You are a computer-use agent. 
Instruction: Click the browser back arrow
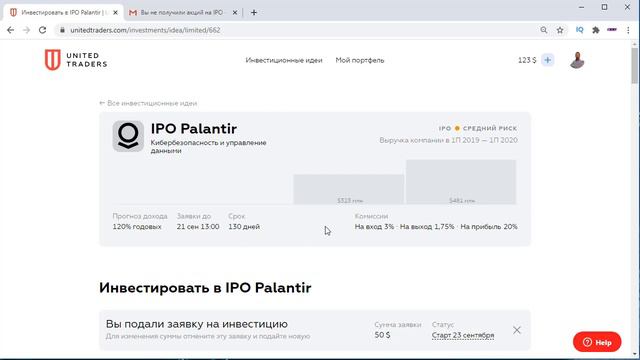click(11, 30)
